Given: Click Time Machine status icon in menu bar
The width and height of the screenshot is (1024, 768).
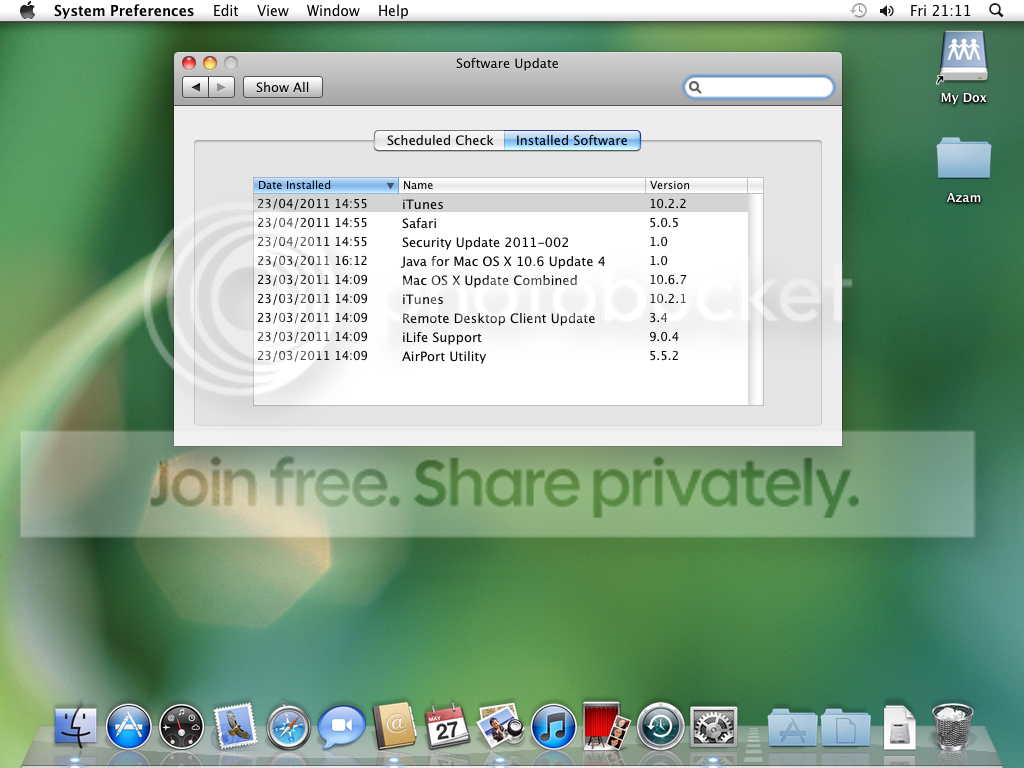Looking at the screenshot, I should tap(858, 10).
